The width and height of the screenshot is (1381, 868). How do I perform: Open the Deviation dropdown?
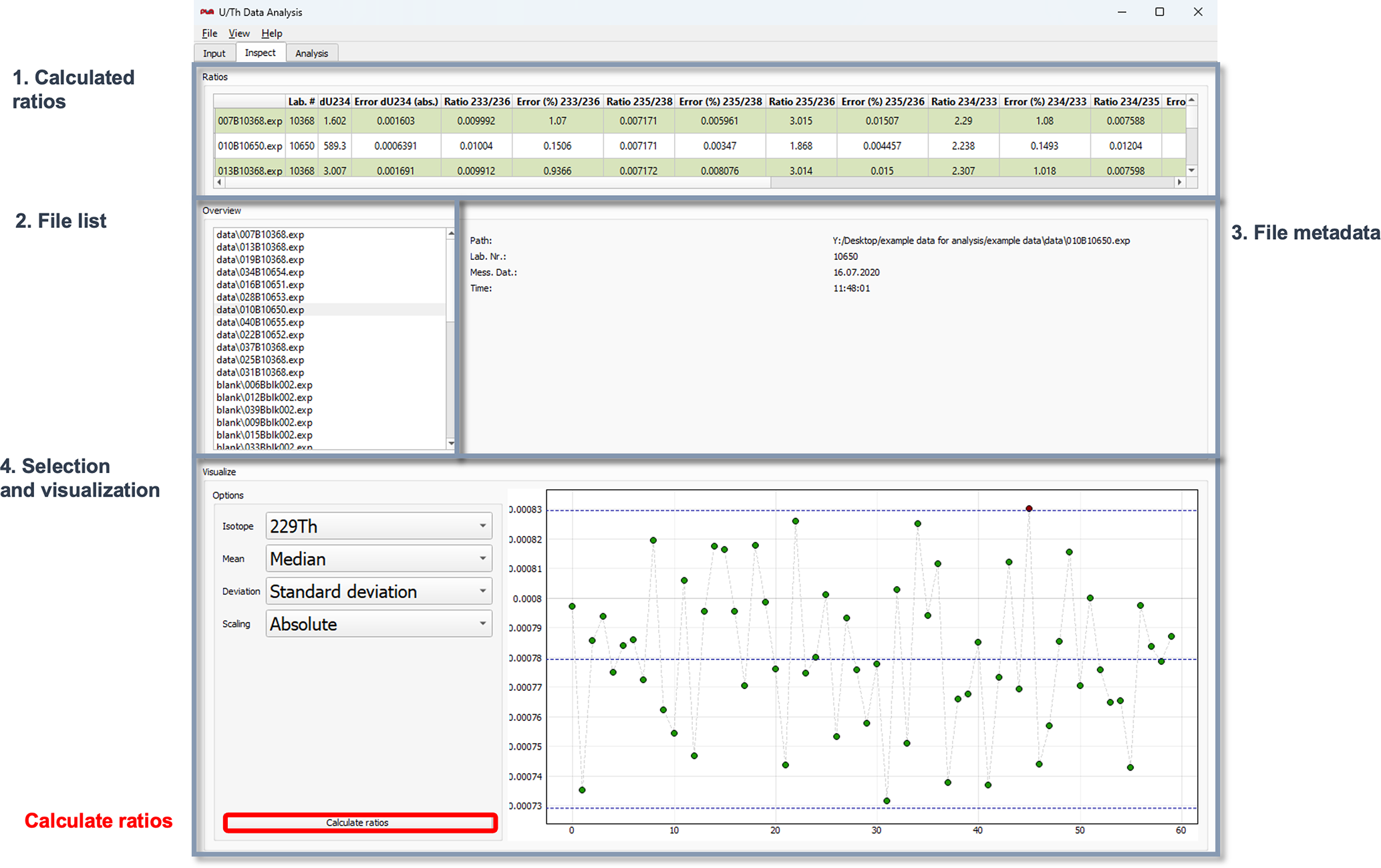coord(379,591)
